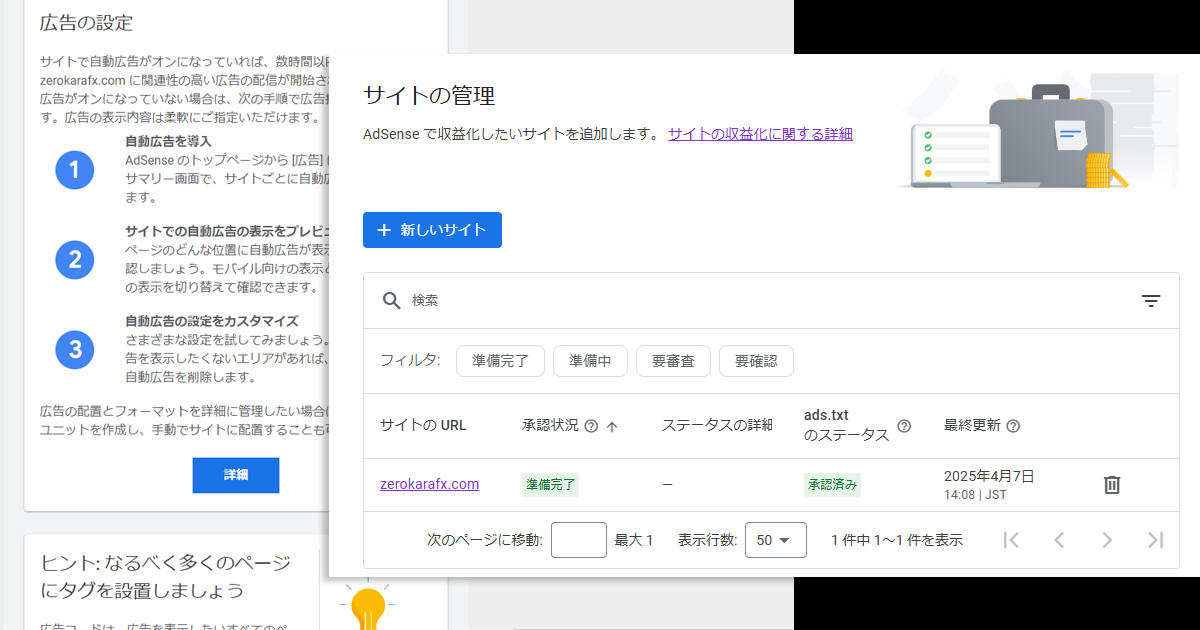Viewport: 1200px width, 630px height.
Task: Jump to last page using pagination icon
Action: click(x=1155, y=540)
